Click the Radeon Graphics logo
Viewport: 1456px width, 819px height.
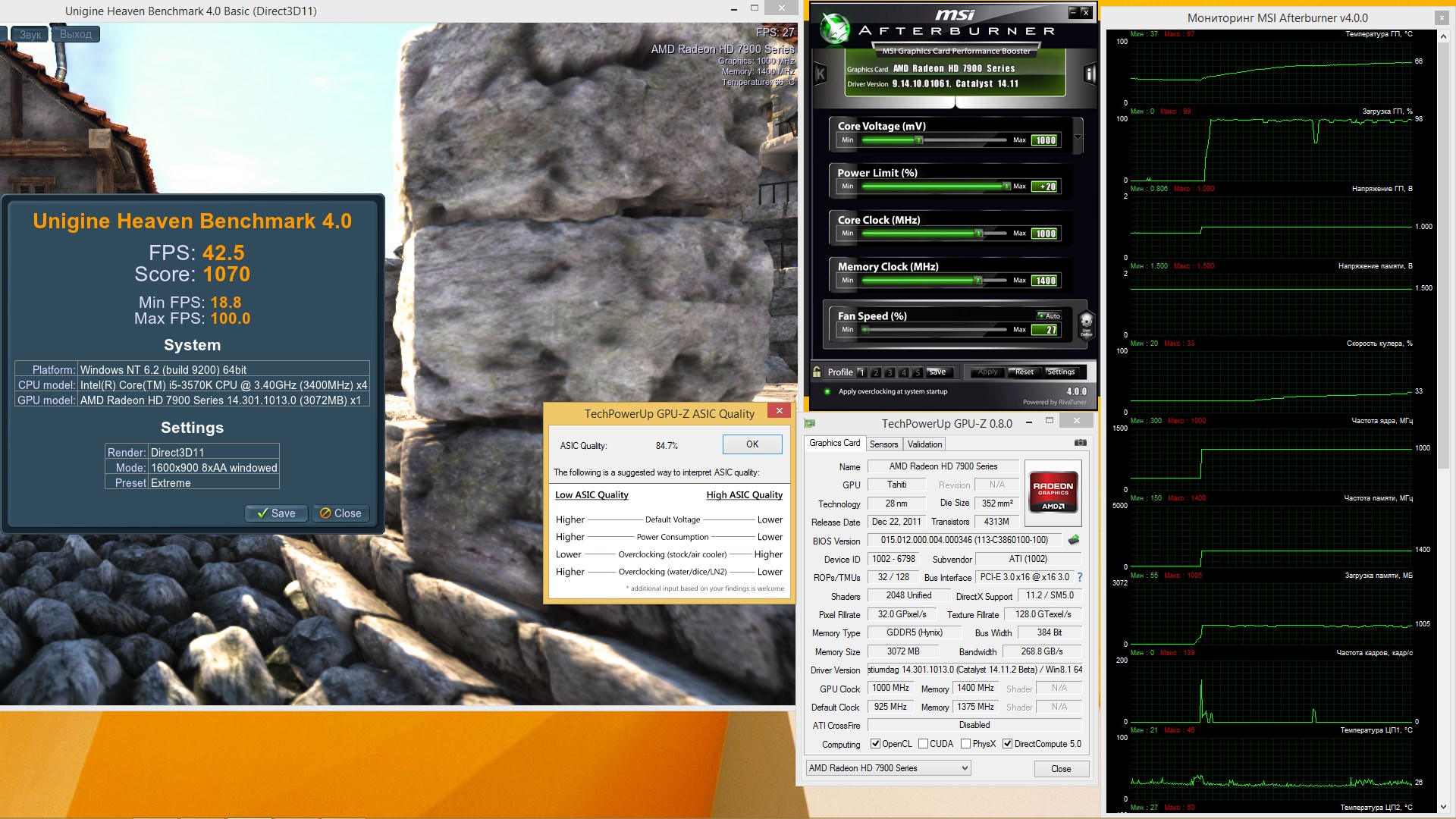[1053, 494]
